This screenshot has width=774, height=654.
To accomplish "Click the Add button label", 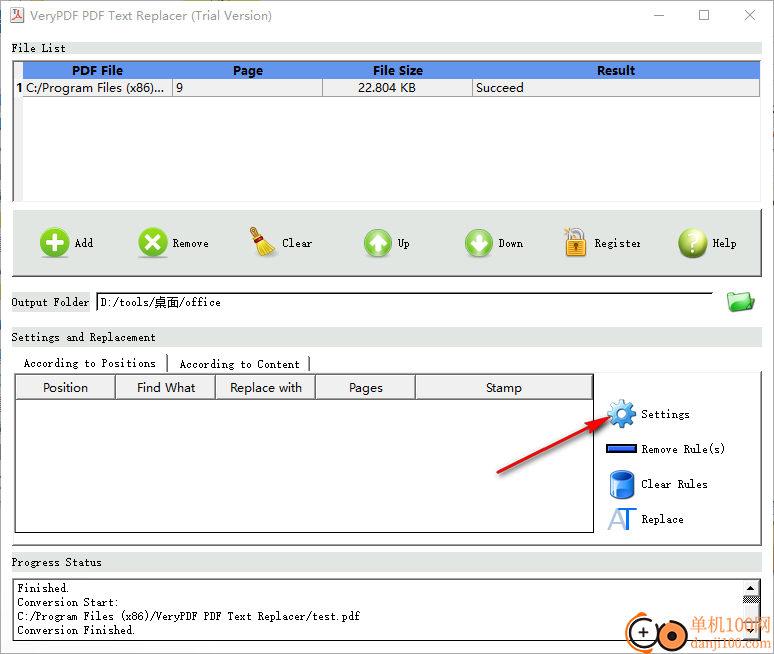I will tap(84, 243).
